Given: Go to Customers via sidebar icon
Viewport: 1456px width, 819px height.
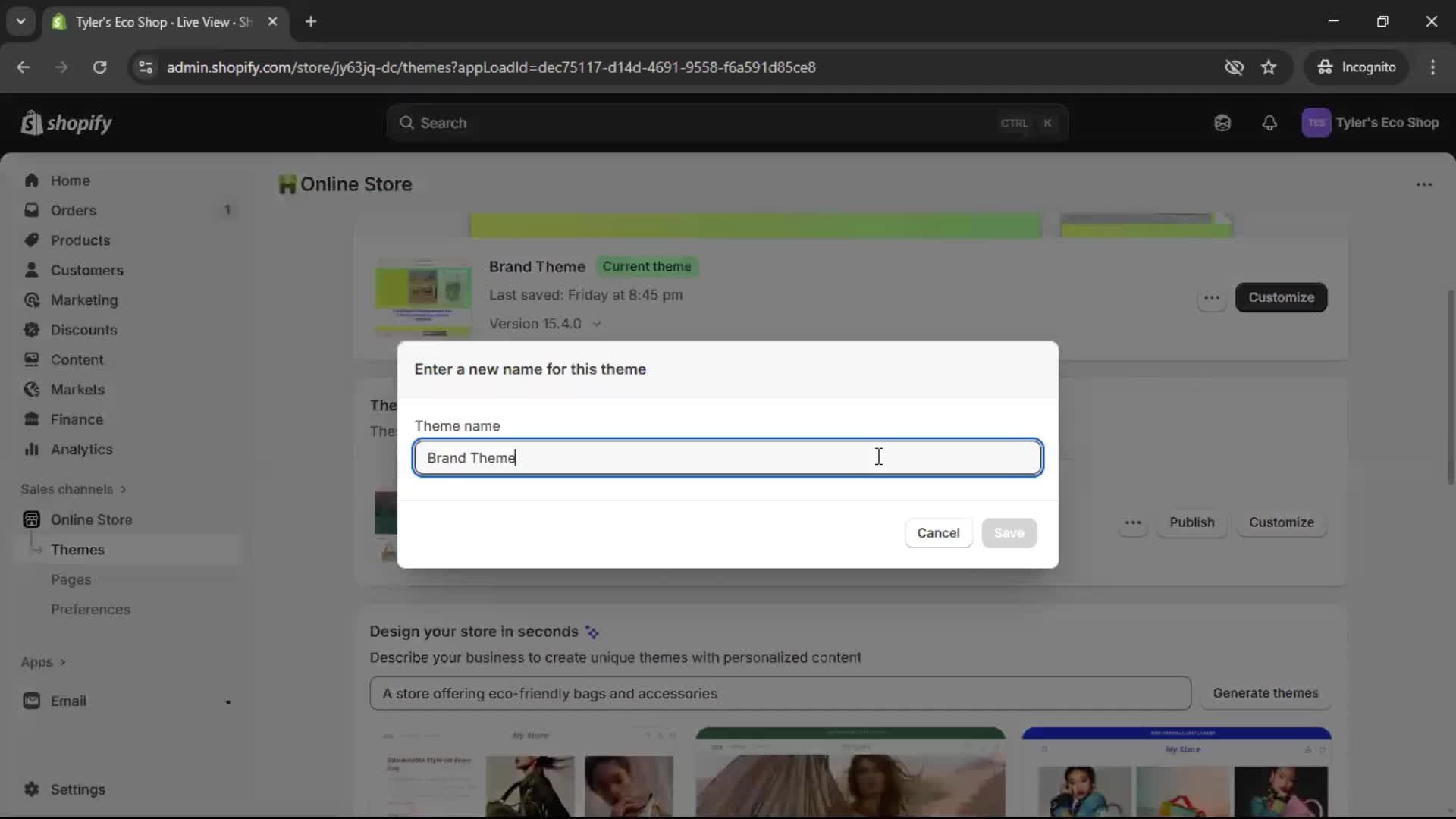Looking at the screenshot, I should [x=87, y=270].
